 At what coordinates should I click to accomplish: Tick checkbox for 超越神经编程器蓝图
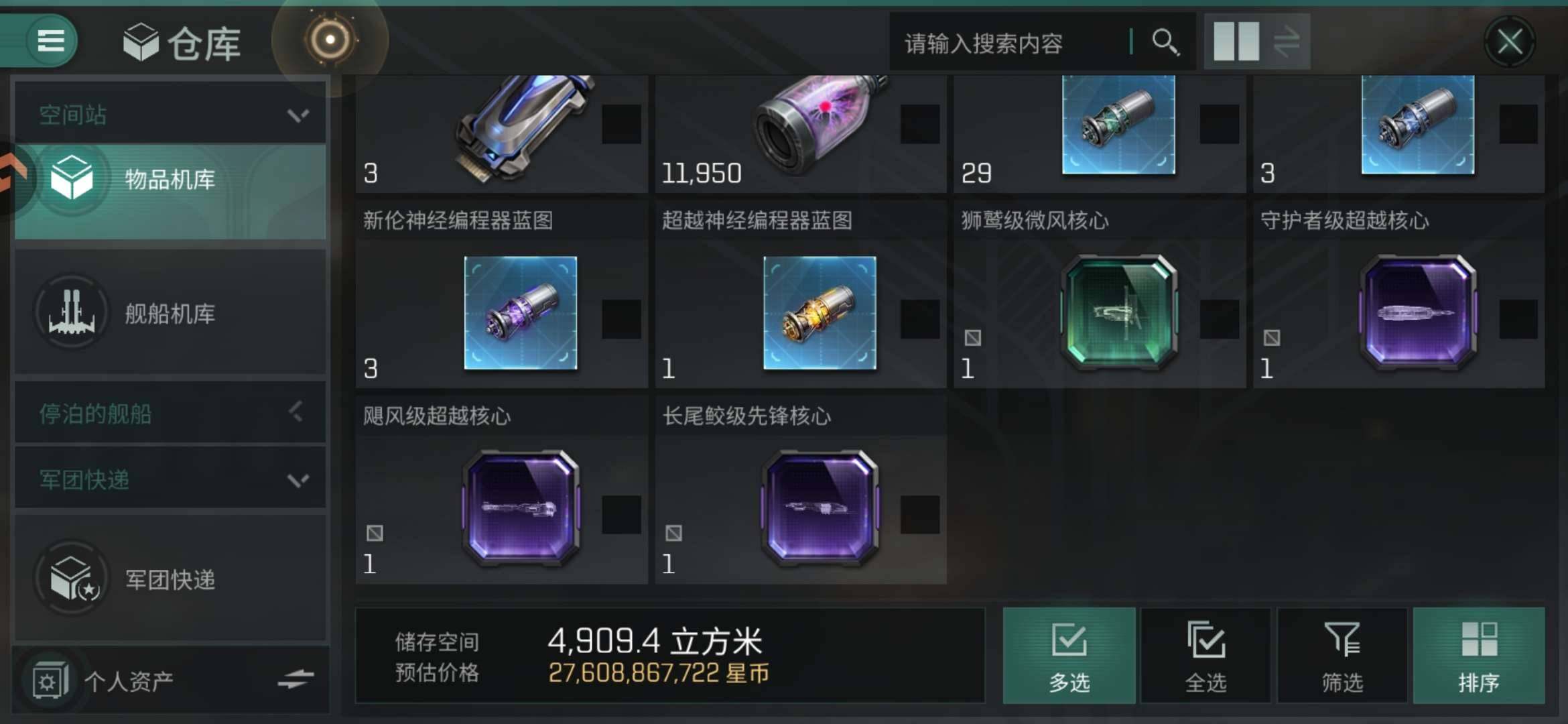pyautogui.click(x=920, y=319)
